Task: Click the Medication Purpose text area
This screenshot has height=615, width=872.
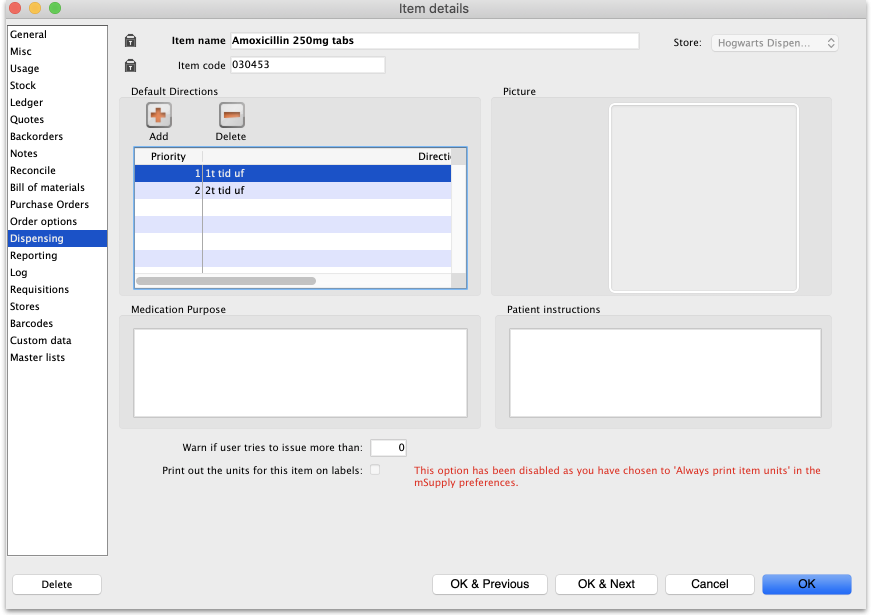Action: coord(301,373)
